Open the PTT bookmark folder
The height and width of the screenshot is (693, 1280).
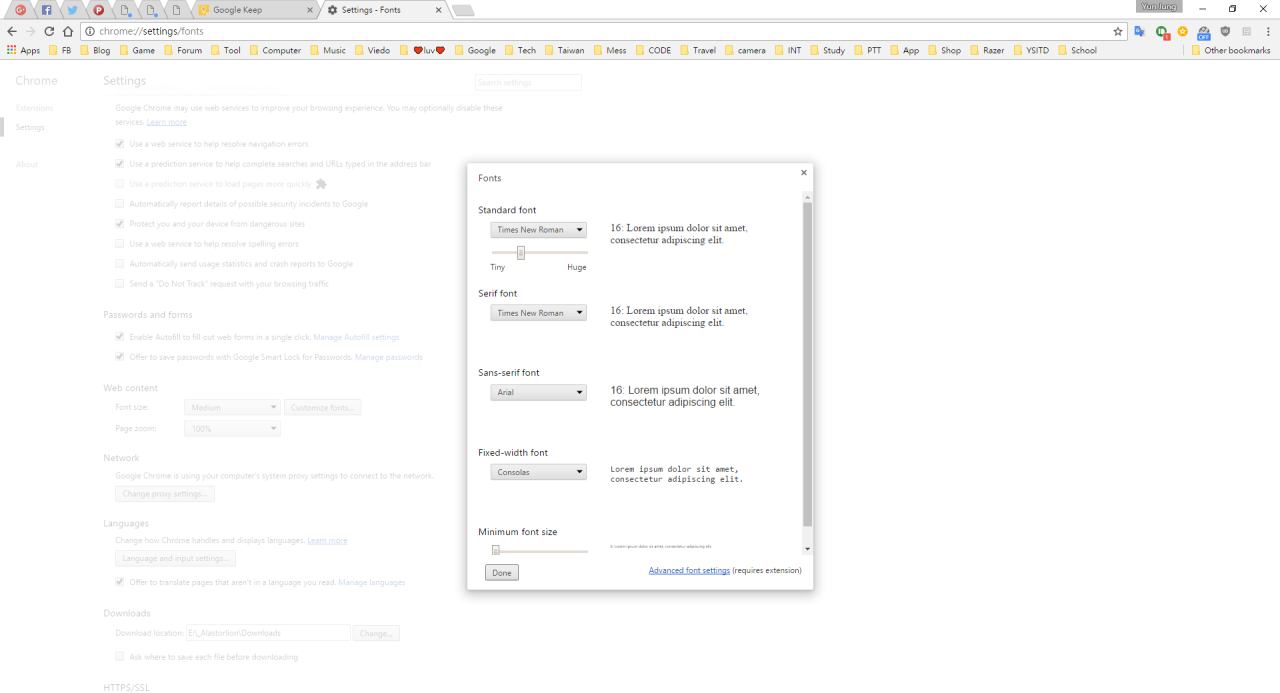868,50
